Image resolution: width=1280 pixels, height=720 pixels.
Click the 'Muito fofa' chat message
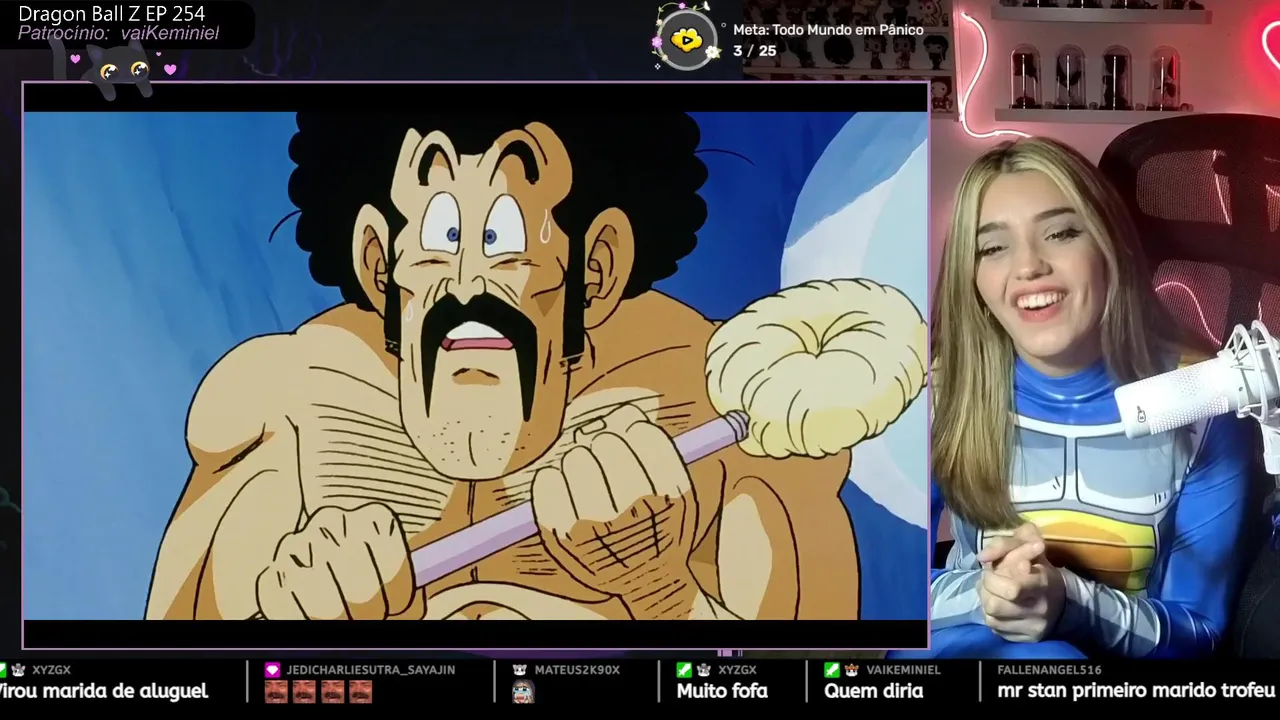pyautogui.click(x=722, y=691)
